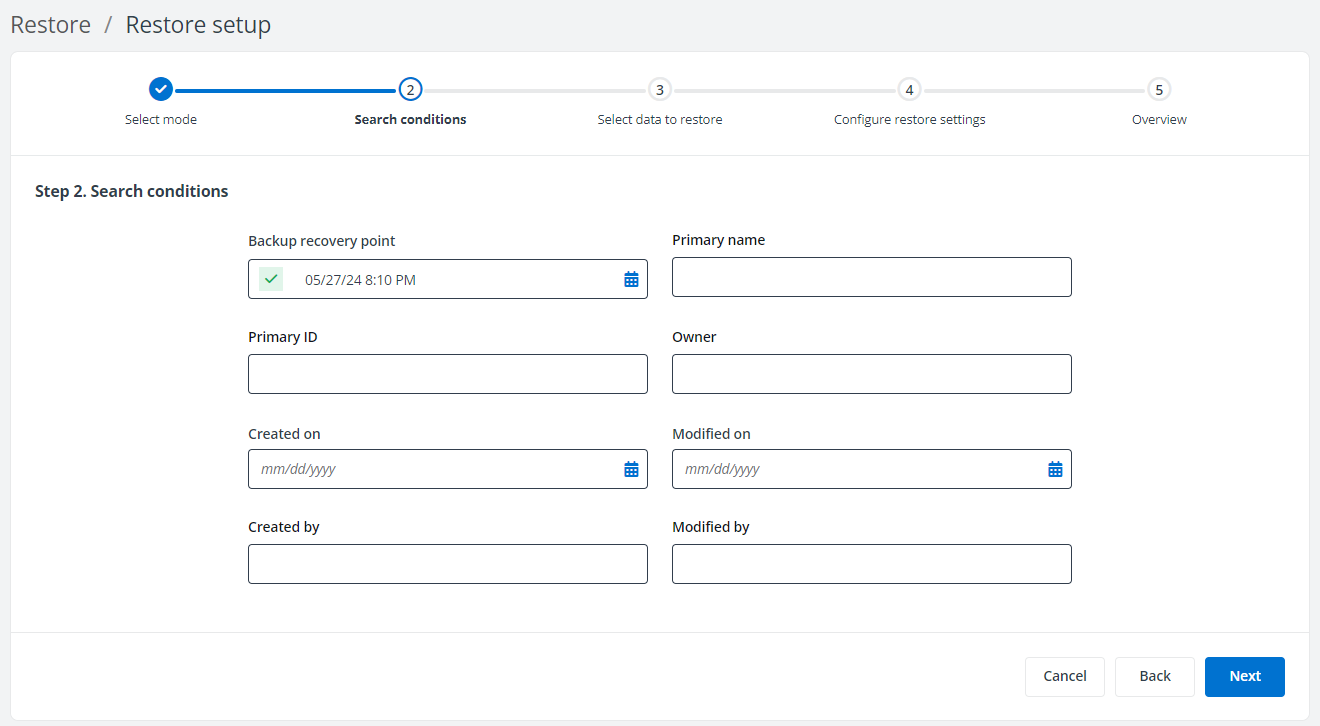The width and height of the screenshot is (1320, 726).
Task: Go to step 4 circle
Action: click(909, 89)
